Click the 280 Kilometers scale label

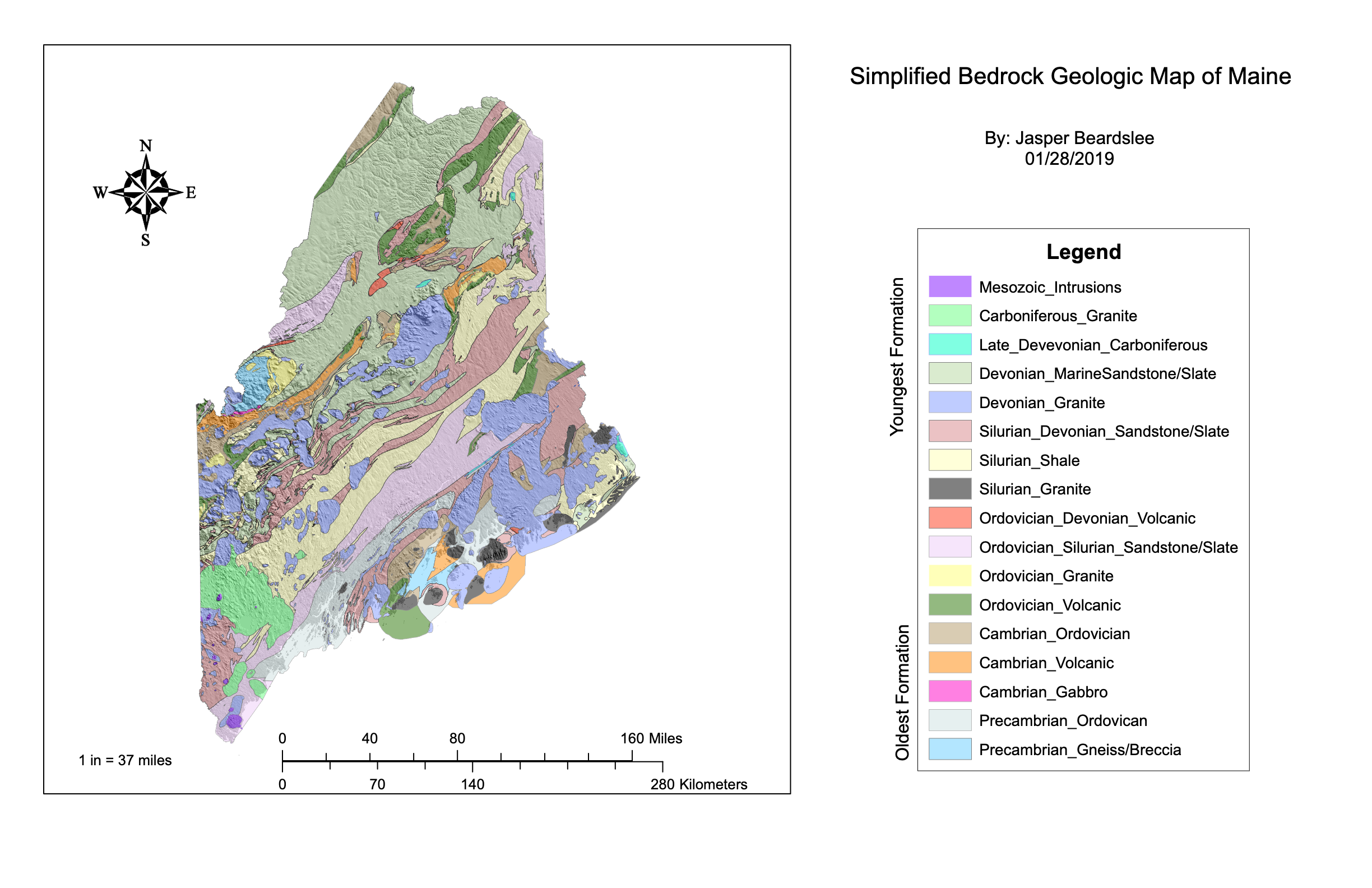tap(698, 785)
